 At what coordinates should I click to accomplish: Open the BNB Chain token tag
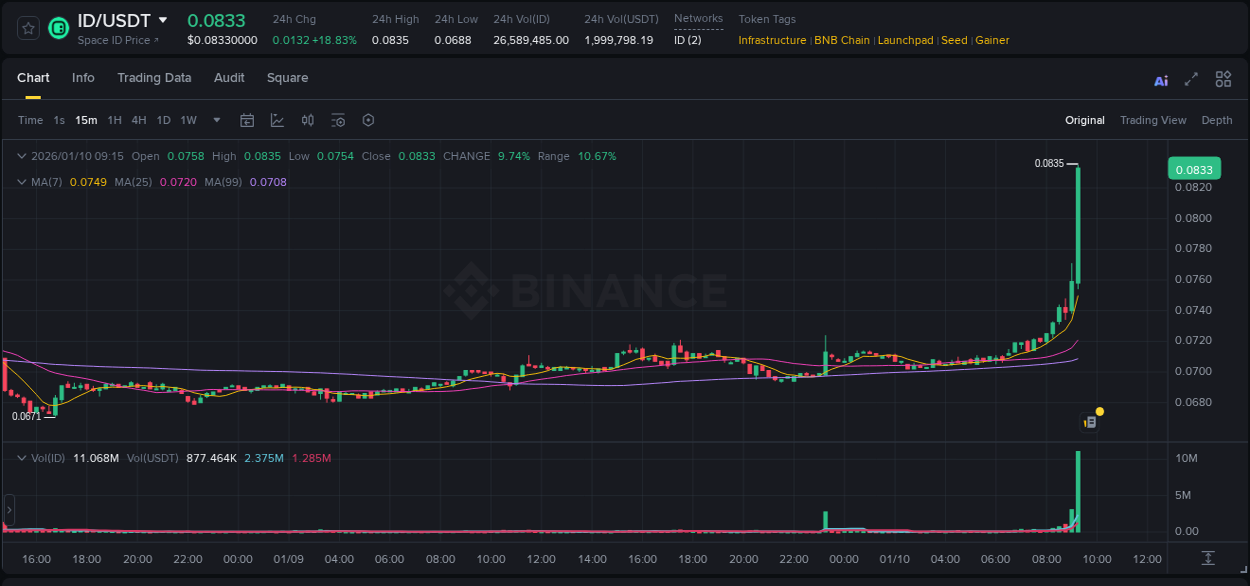point(842,40)
